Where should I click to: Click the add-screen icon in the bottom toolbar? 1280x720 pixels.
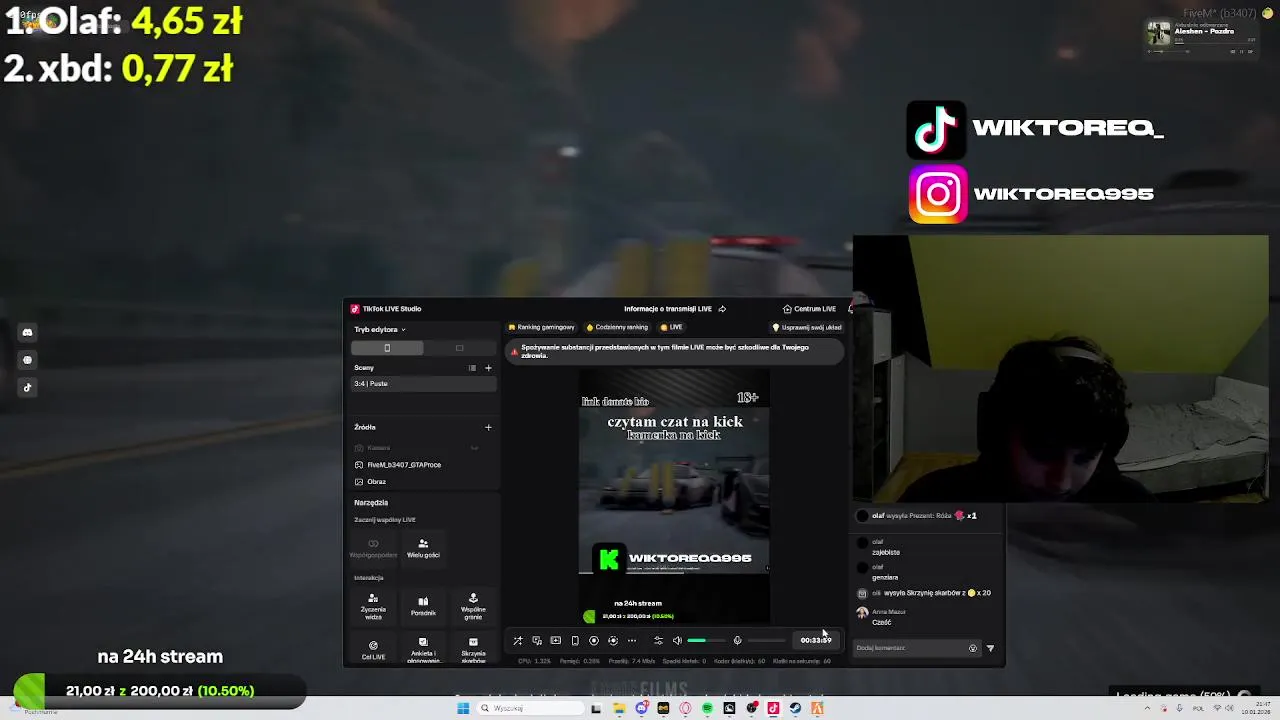(555, 641)
